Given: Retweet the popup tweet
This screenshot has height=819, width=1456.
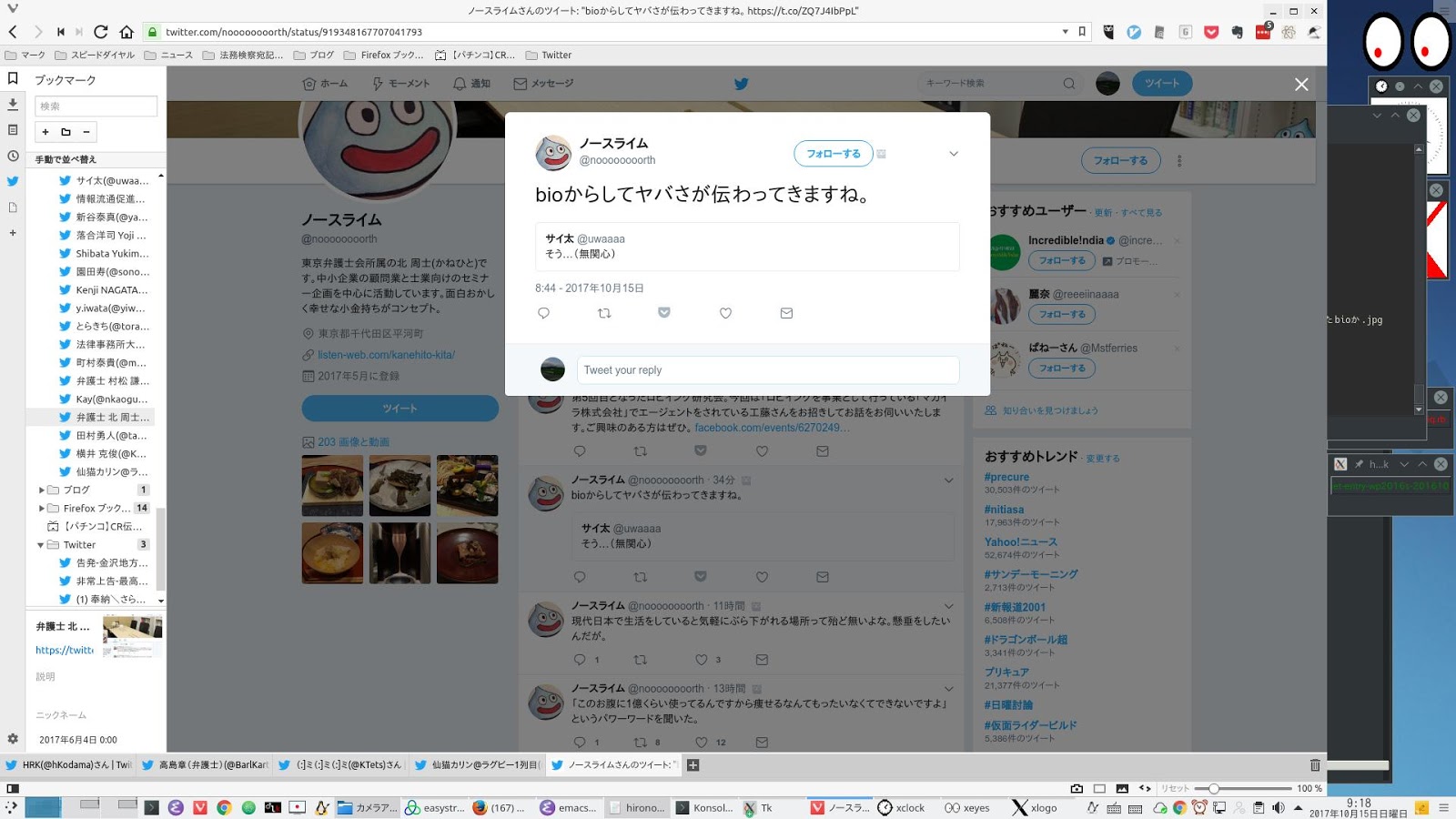Looking at the screenshot, I should 604,313.
